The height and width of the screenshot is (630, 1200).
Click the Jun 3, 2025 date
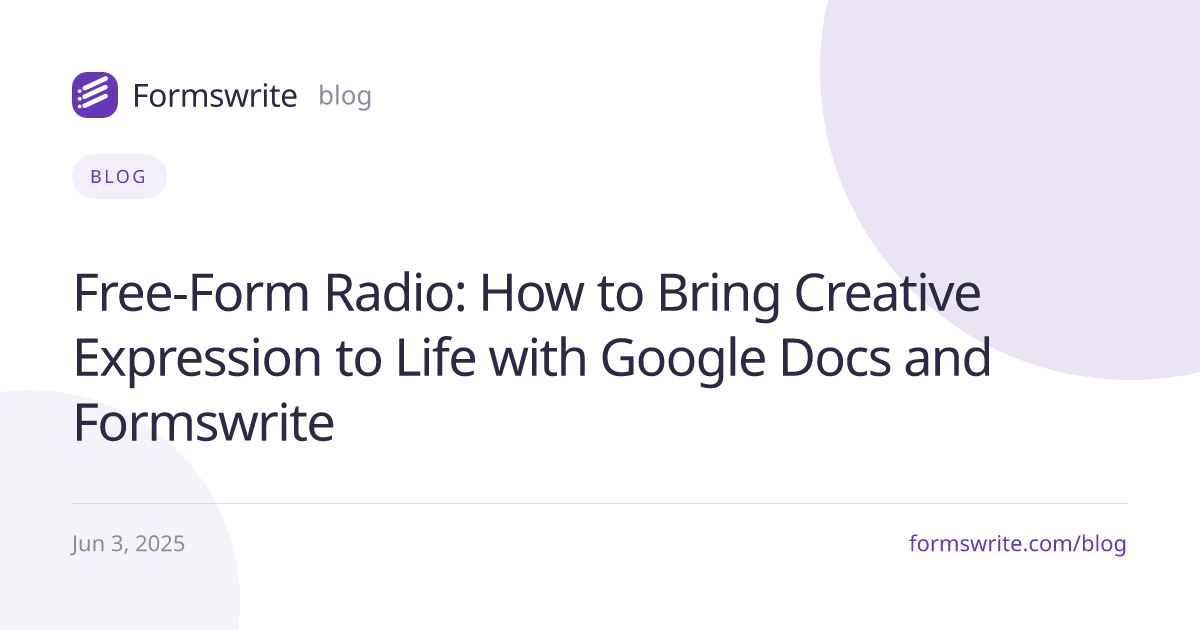tap(129, 544)
